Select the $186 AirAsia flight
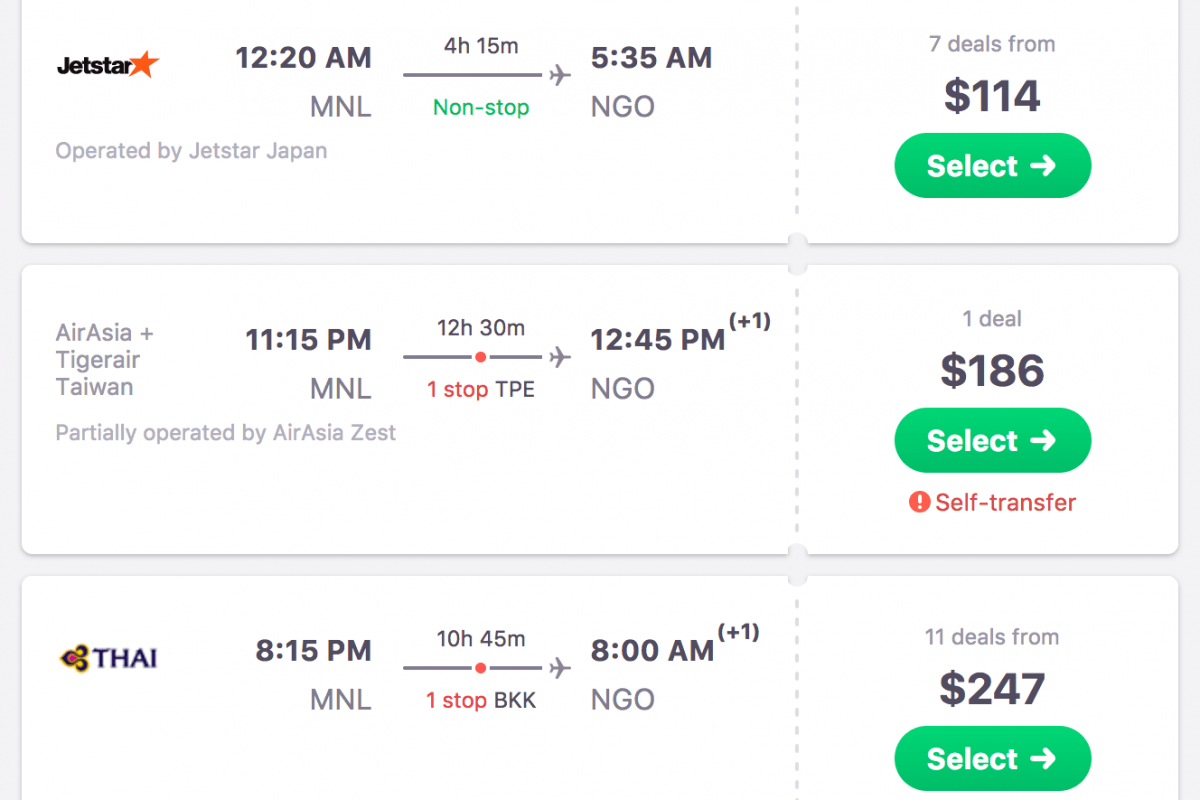The height and width of the screenshot is (800, 1200). (992, 441)
